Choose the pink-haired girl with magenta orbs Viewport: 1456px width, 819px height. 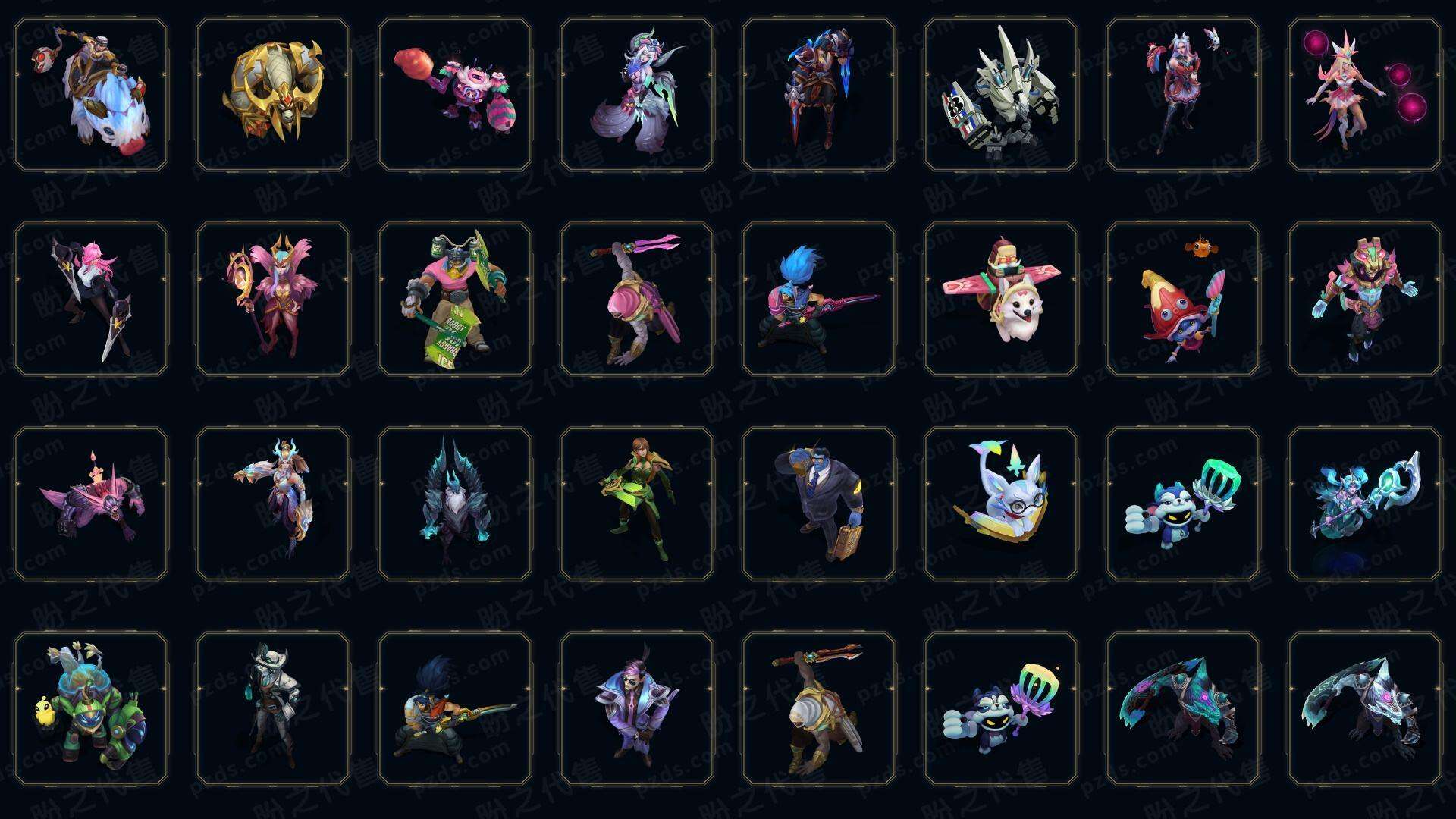tap(1365, 95)
